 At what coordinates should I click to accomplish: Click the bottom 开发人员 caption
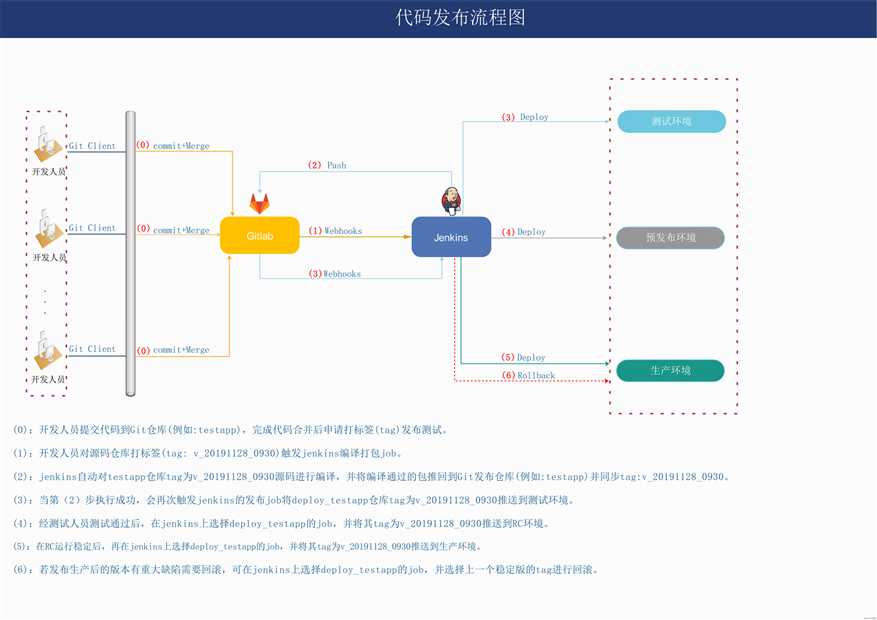click(48, 379)
